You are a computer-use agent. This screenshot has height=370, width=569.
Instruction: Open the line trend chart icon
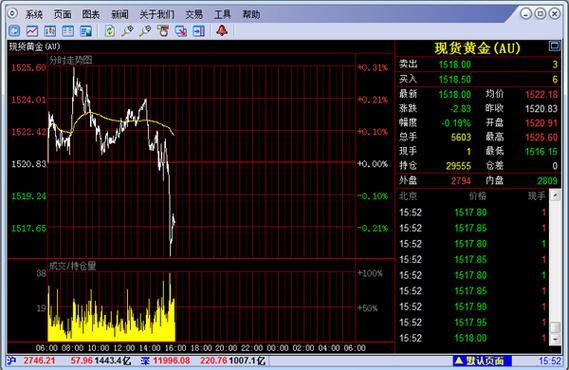(32, 31)
